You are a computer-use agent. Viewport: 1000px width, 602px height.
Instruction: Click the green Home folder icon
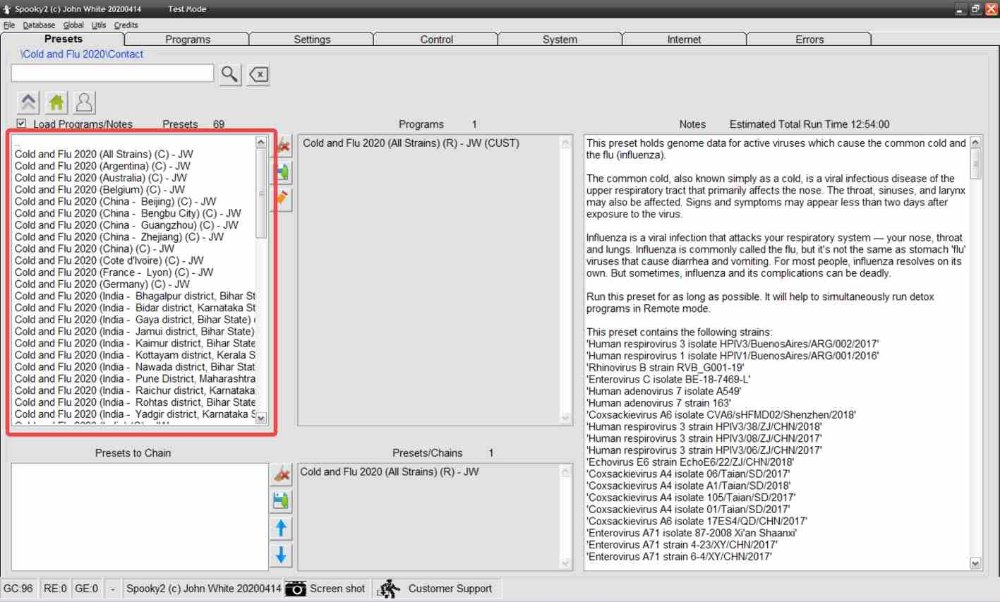pyautogui.click(x=56, y=101)
